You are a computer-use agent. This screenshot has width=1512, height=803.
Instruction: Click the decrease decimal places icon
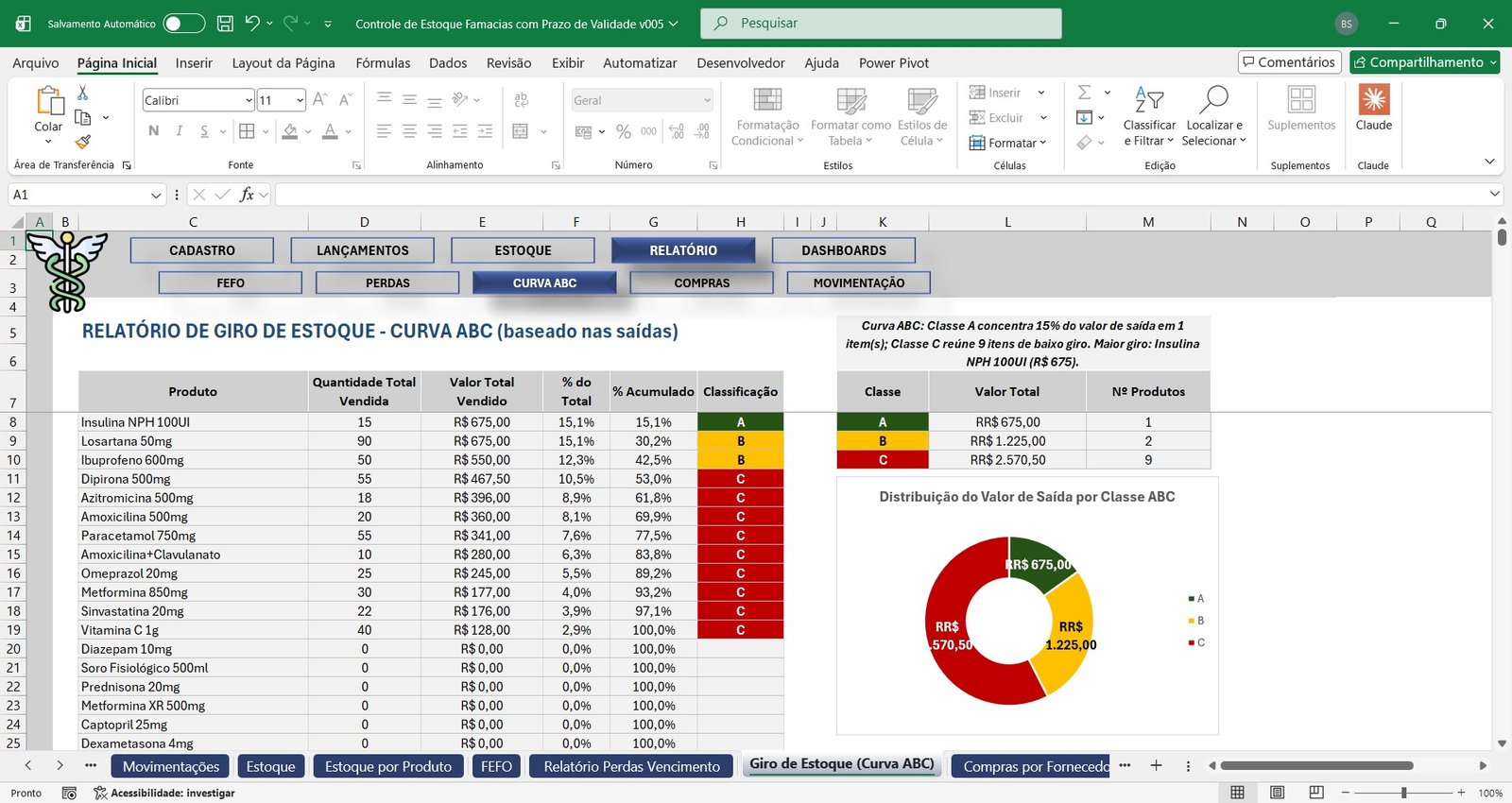click(701, 131)
